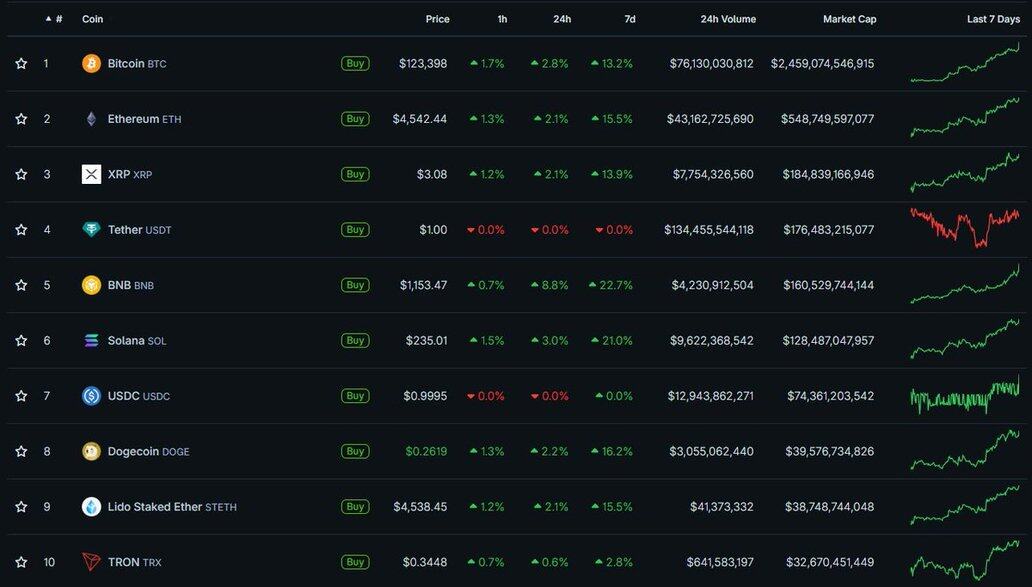Click the Ethereum diamond logo icon
The height and width of the screenshot is (587, 1032).
[x=91, y=119]
